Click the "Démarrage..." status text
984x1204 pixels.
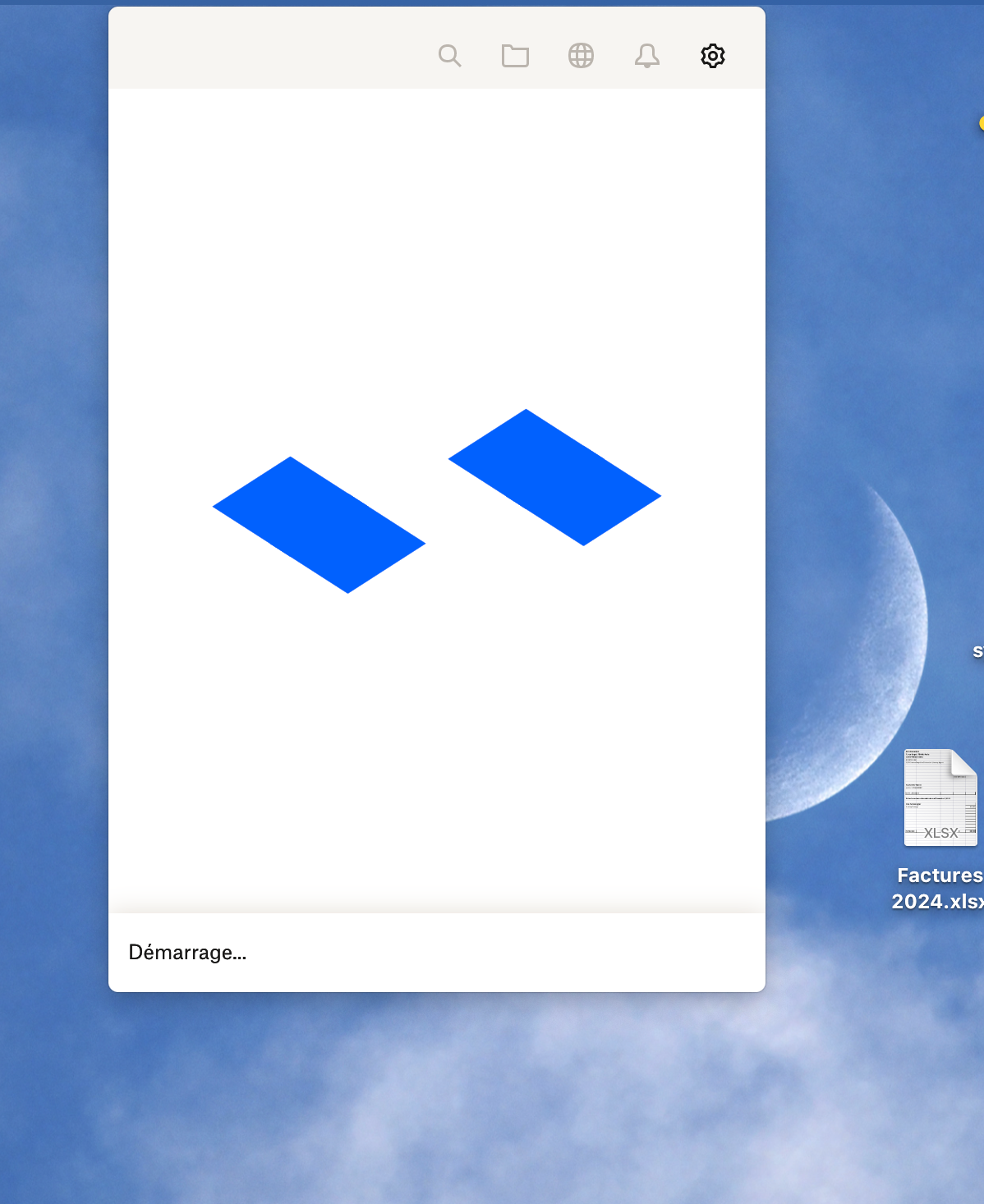tap(187, 953)
